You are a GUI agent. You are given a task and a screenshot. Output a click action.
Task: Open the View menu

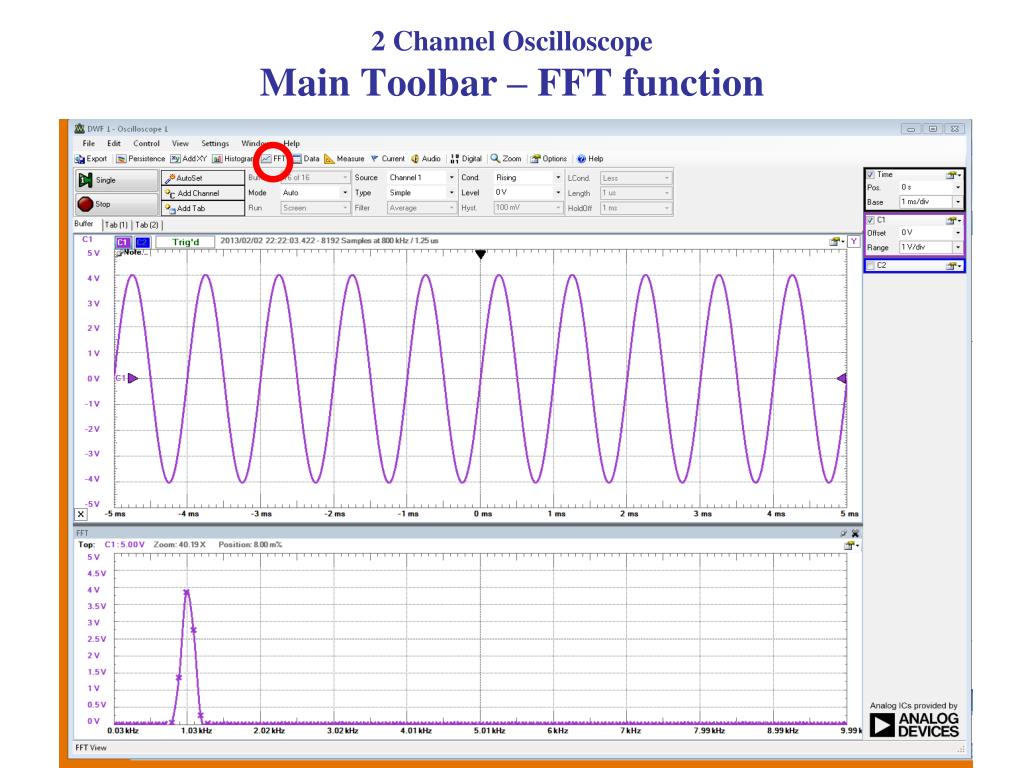(x=180, y=143)
